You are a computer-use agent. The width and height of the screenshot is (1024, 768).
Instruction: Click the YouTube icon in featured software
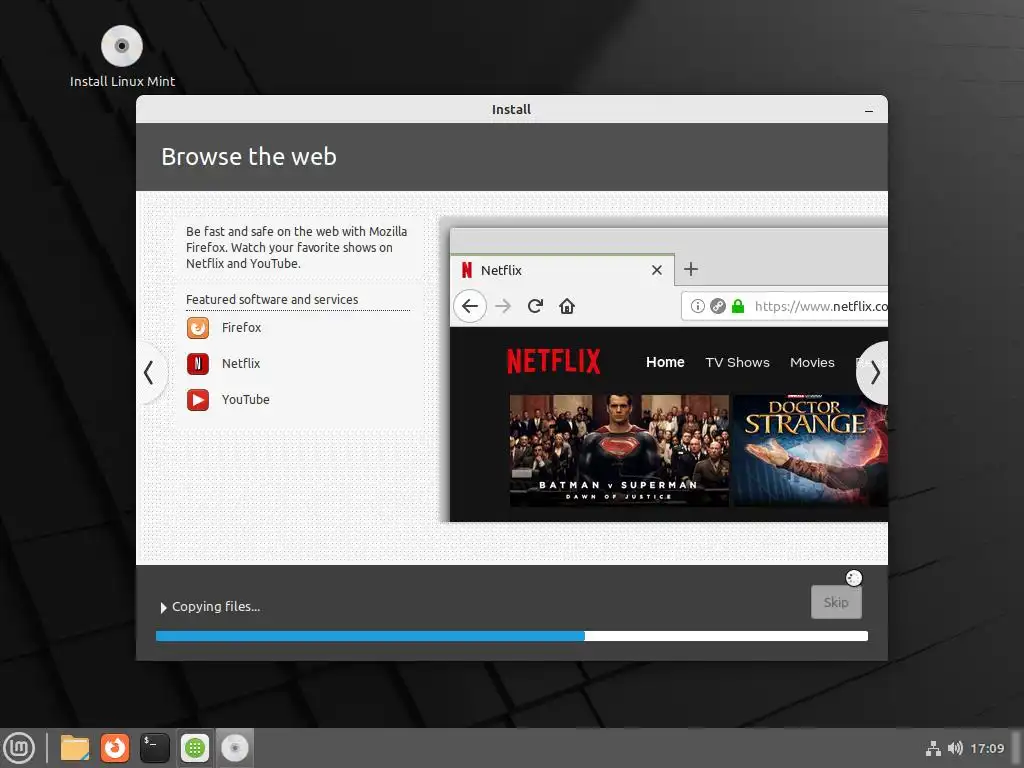tap(198, 399)
